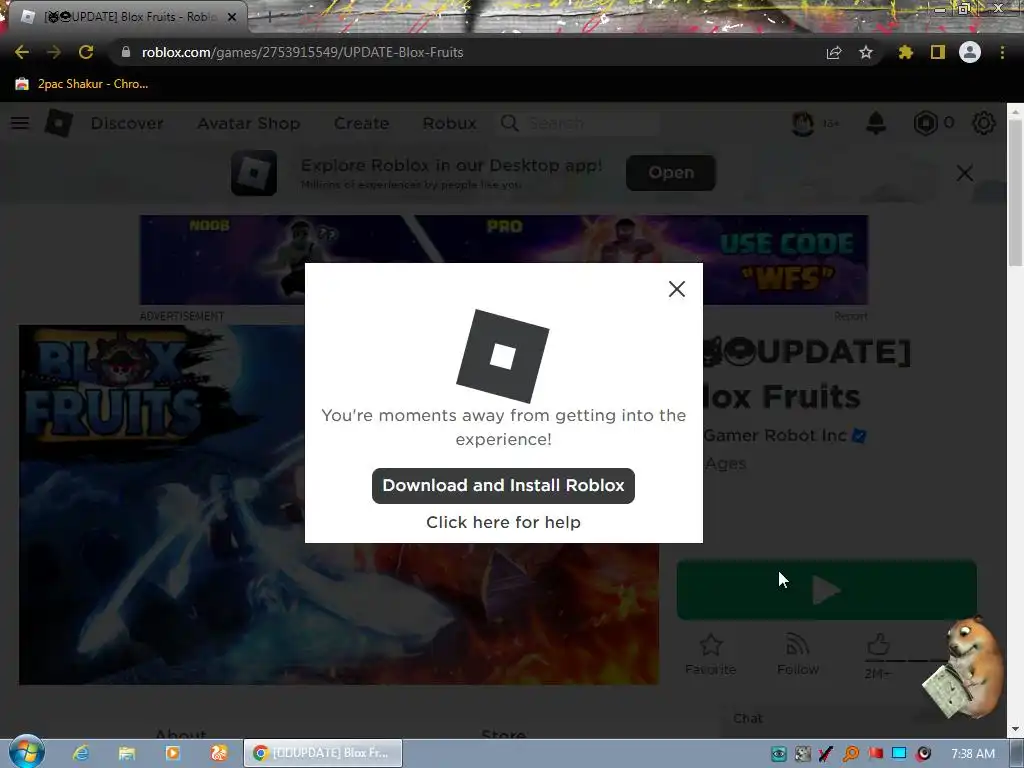The image size is (1024, 768).
Task: Open the Chrome three-dot menu
Action: pos(1002,52)
